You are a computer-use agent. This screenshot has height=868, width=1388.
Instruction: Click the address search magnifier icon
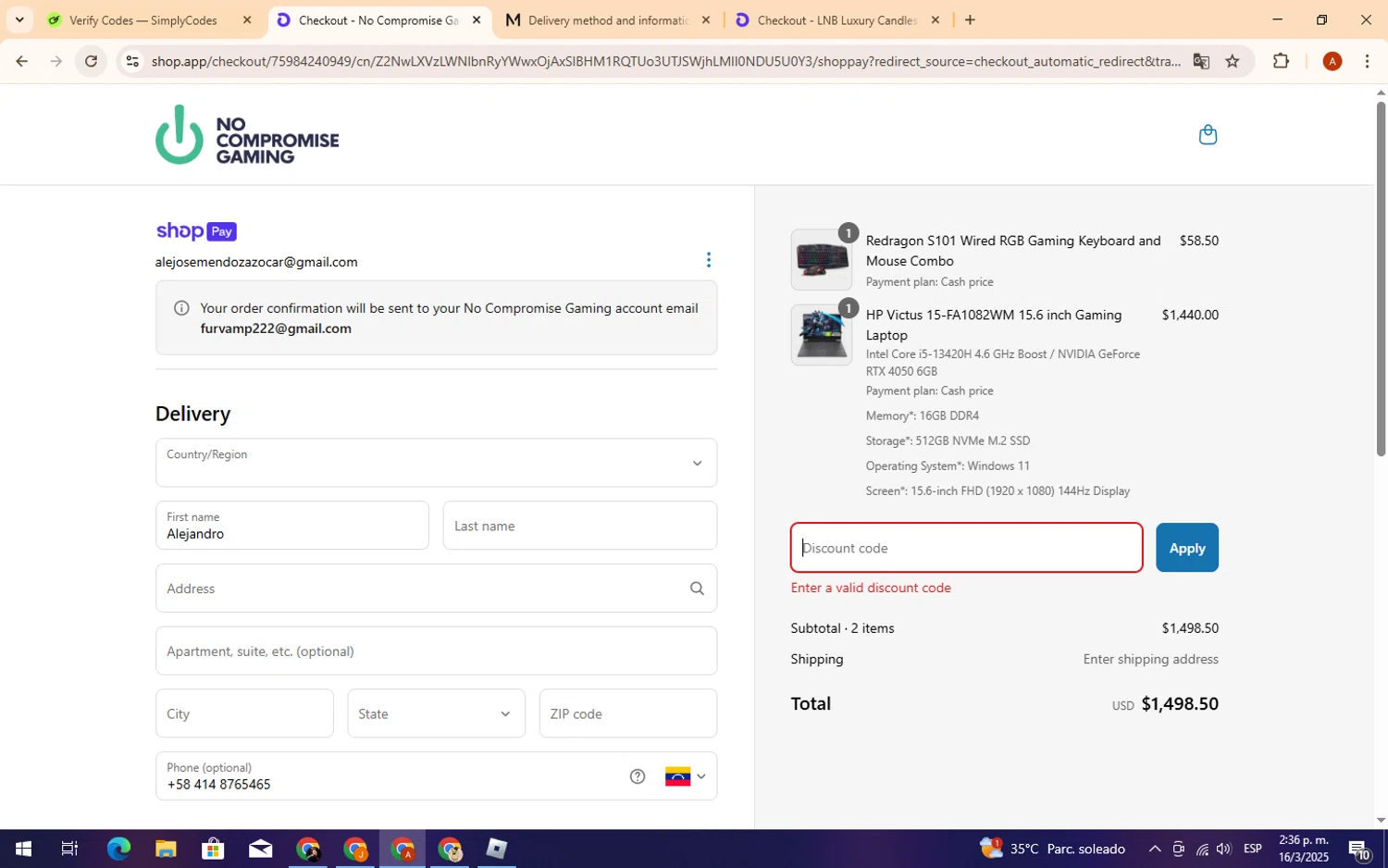click(697, 589)
